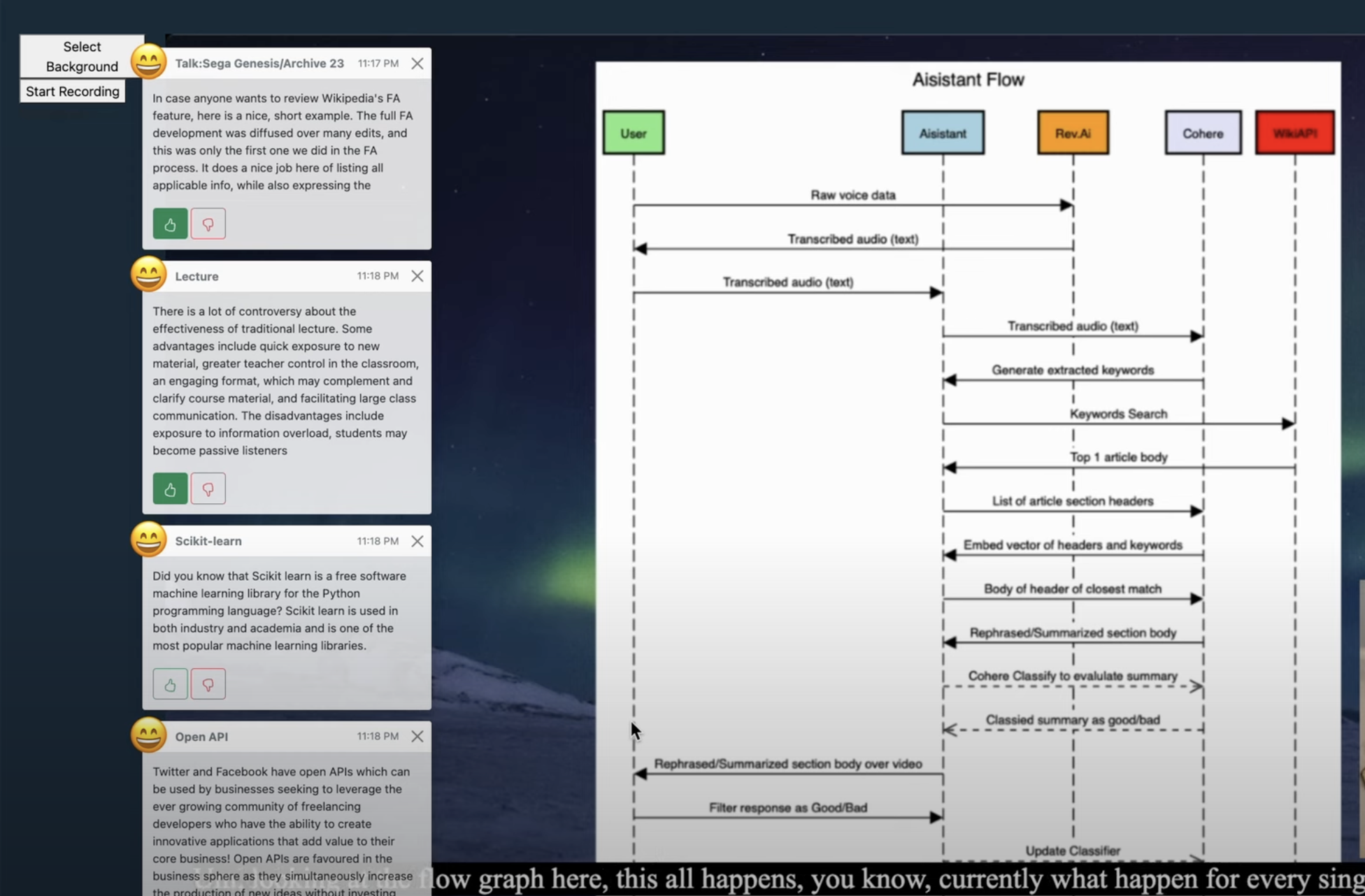
Task: Click the Scikit-learn card title
Action: tap(208, 541)
